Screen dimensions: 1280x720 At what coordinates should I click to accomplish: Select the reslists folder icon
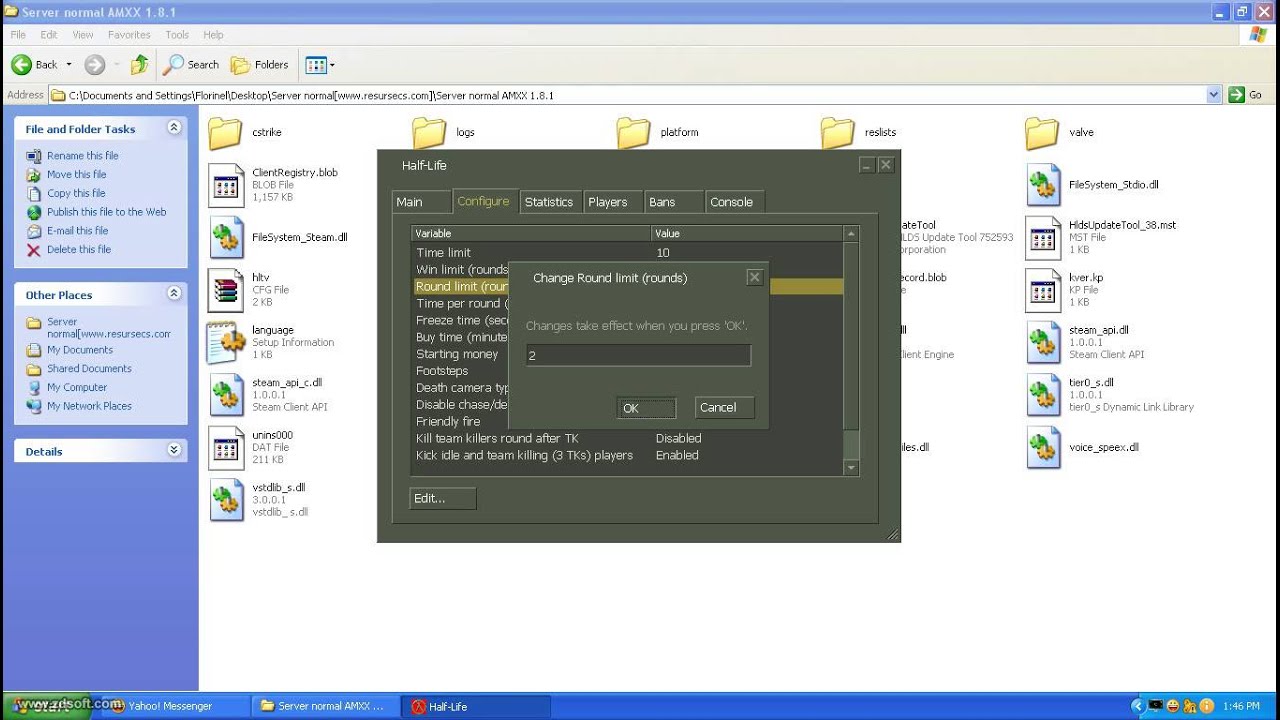[x=838, y=133]
